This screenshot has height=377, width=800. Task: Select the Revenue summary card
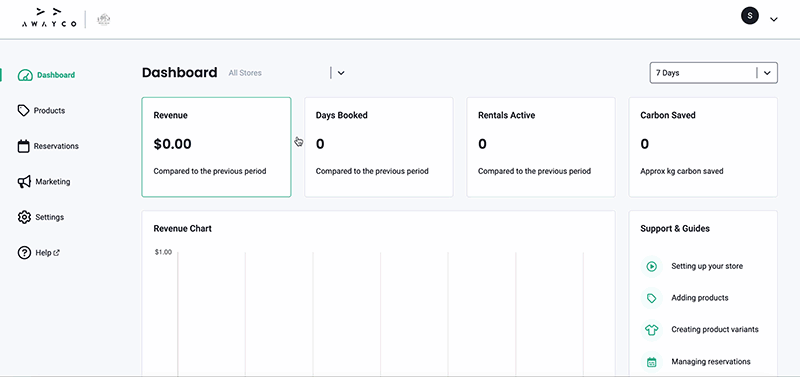[x=216, y=147]
